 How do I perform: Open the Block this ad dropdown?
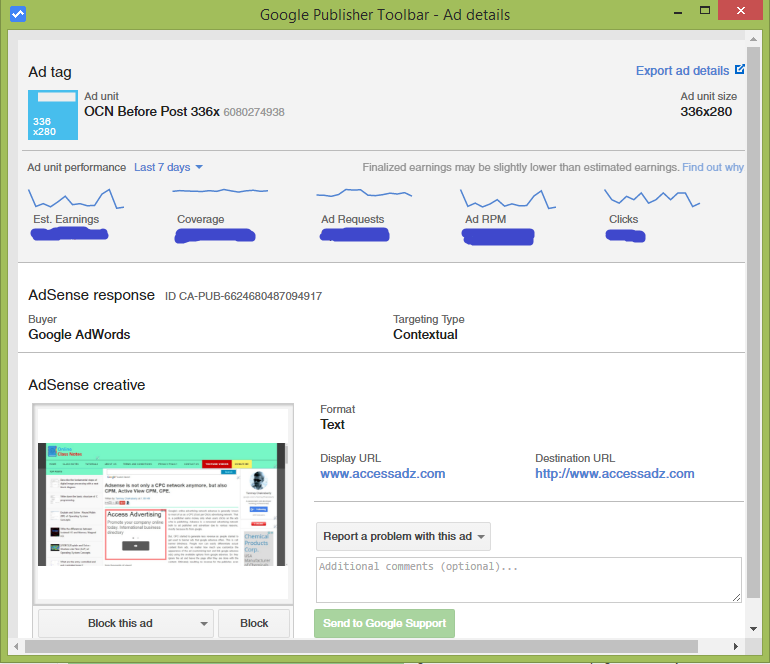(x=126, y=623)
